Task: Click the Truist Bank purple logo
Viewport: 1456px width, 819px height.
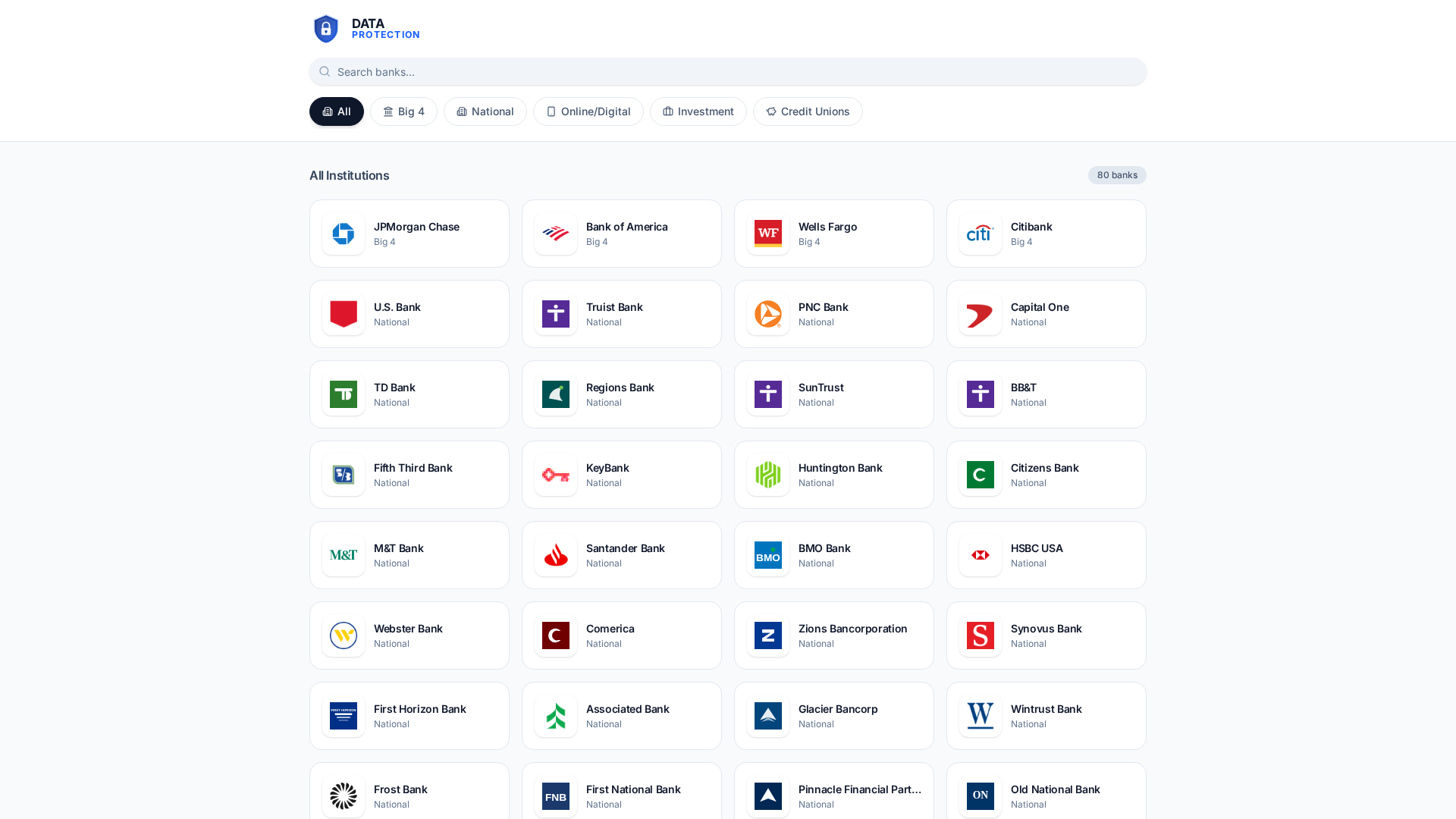Action: tap(556, 314)
